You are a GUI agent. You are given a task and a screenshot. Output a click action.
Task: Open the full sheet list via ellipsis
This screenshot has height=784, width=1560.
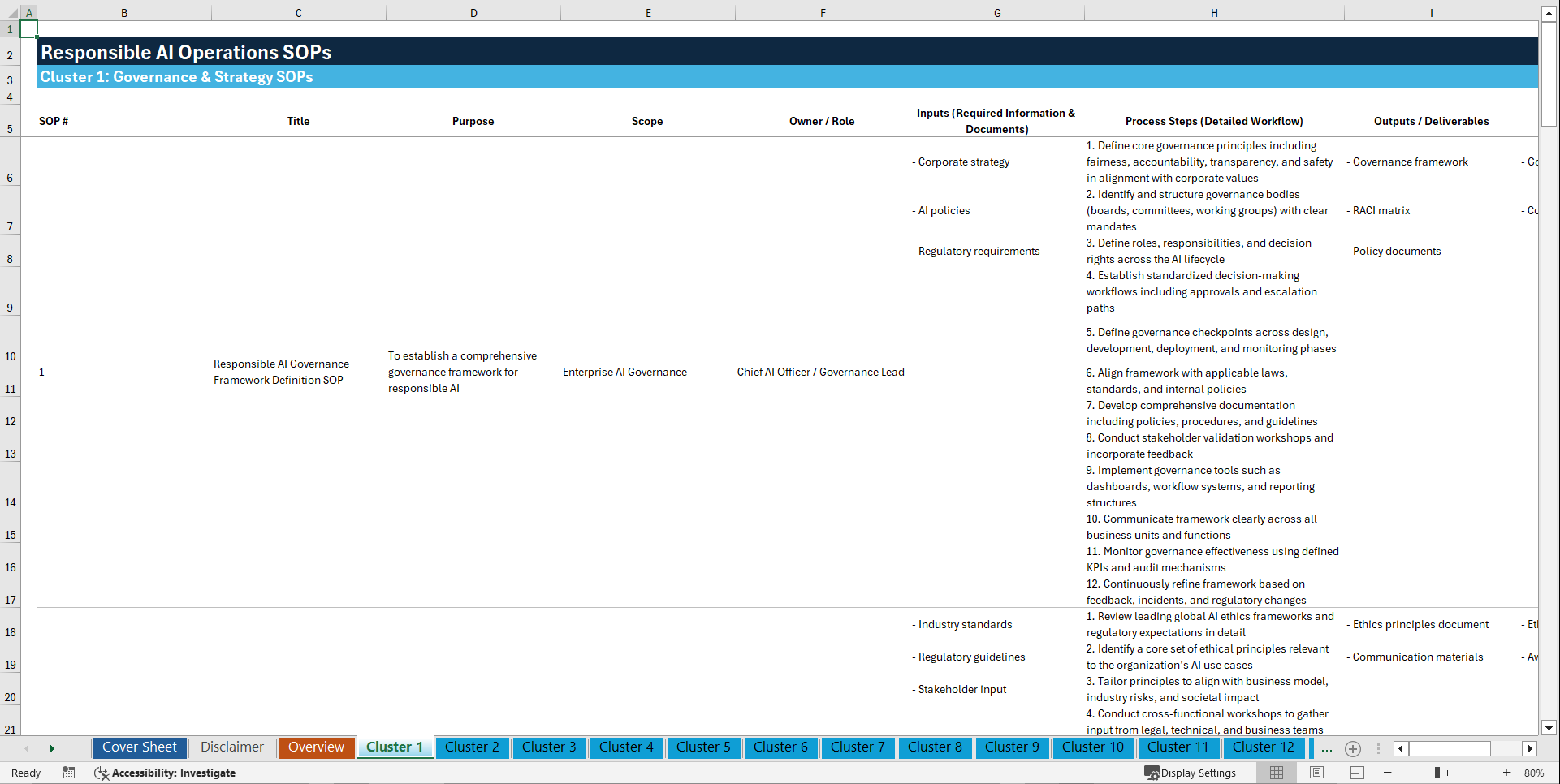pos(1327,748)
